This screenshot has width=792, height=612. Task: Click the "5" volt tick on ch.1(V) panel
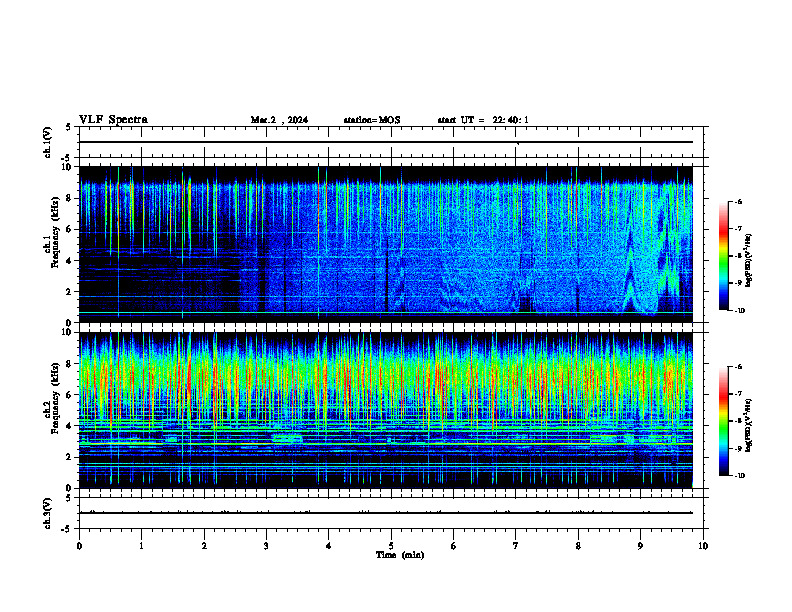[68, 127]
